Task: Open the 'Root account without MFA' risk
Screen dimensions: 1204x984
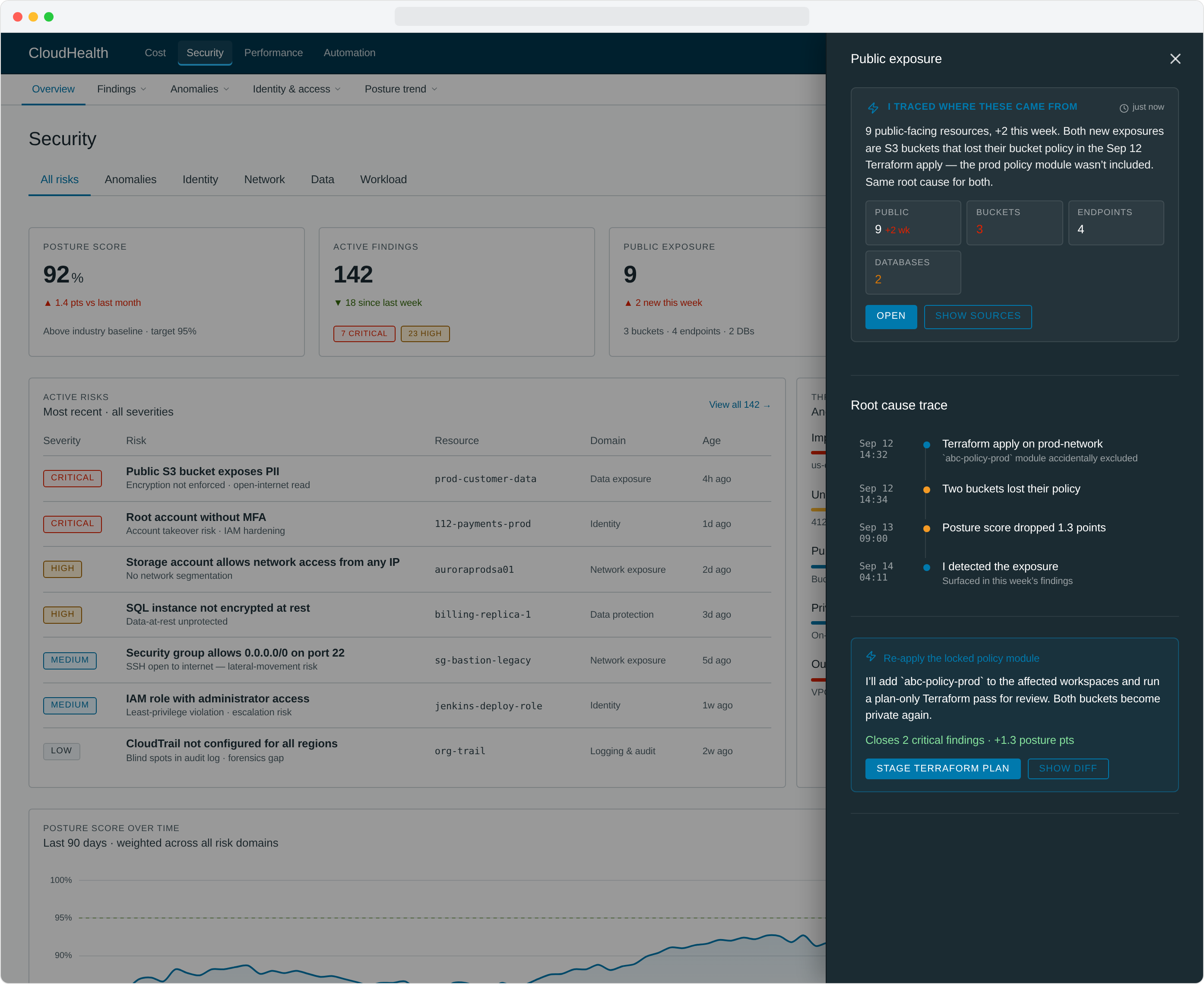Action: (x=407, y=524)
